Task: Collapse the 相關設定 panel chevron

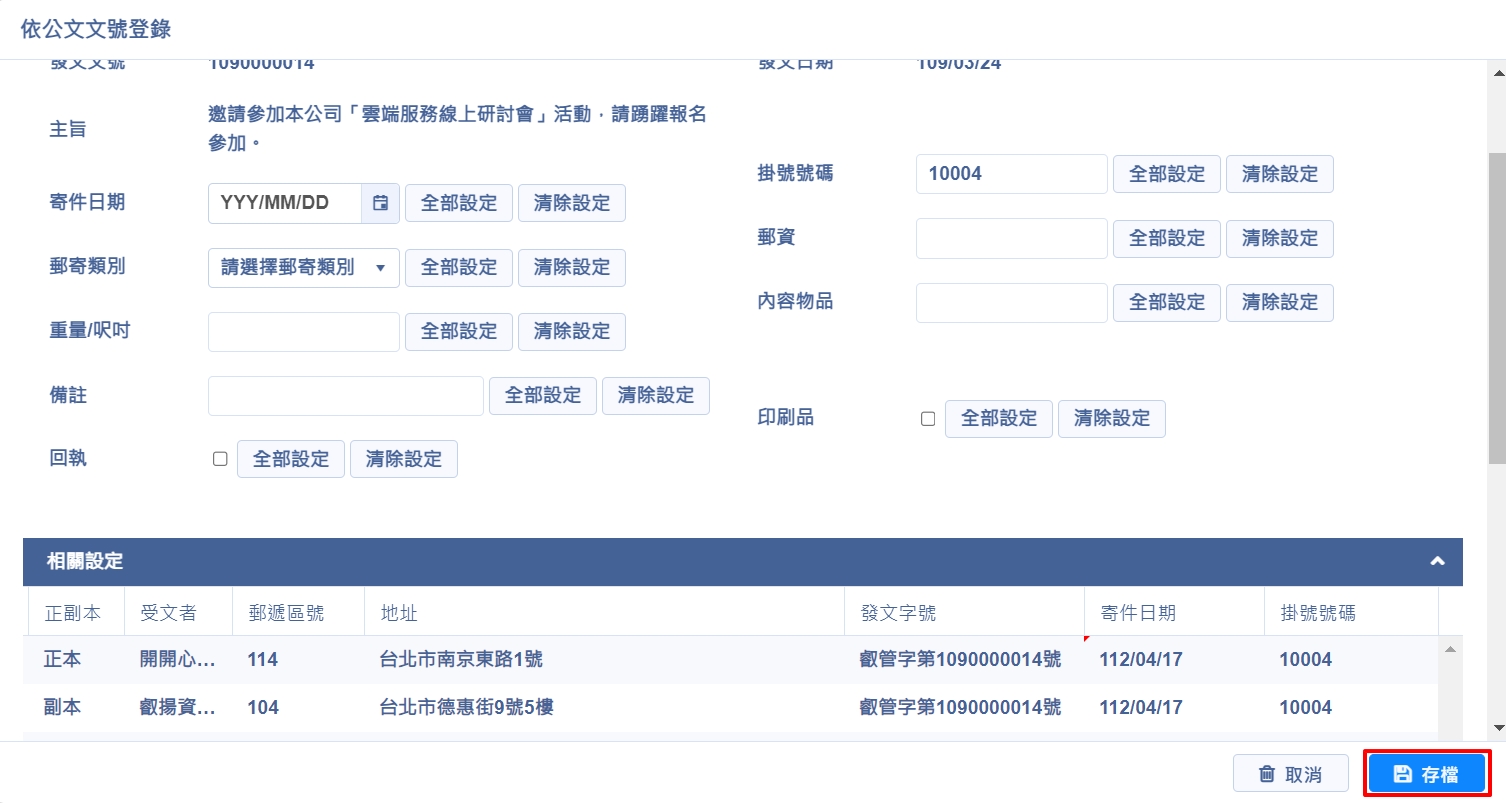Action: 1437,561
